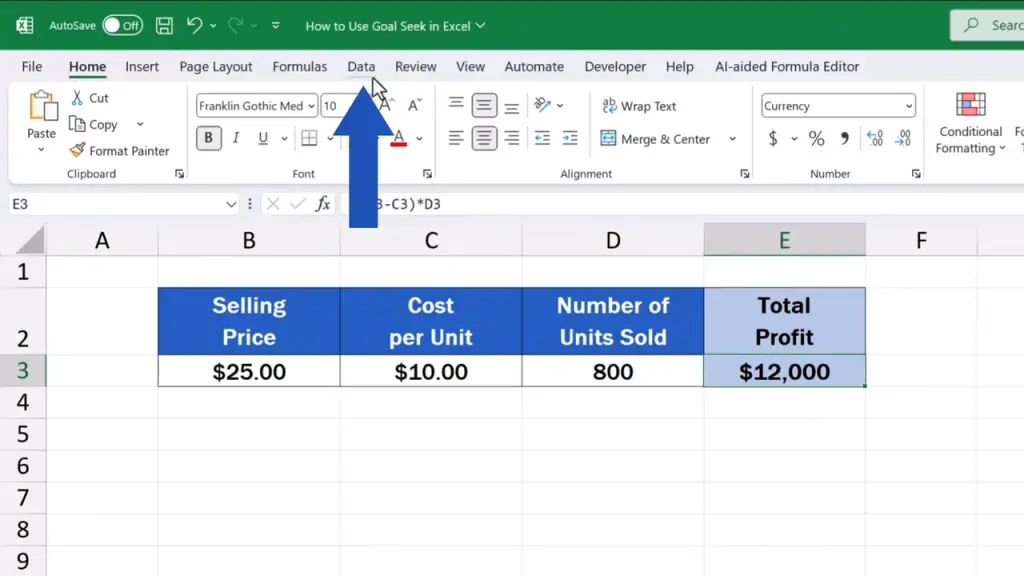Viewport: 1024px width, 576px height.
Task: Click the Wrap Text button
Action: [638, 106]
